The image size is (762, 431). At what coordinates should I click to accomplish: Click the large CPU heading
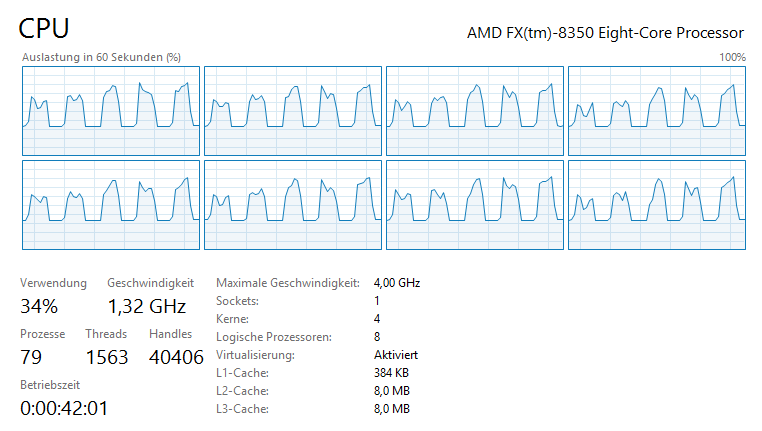(x=44, y=29)
